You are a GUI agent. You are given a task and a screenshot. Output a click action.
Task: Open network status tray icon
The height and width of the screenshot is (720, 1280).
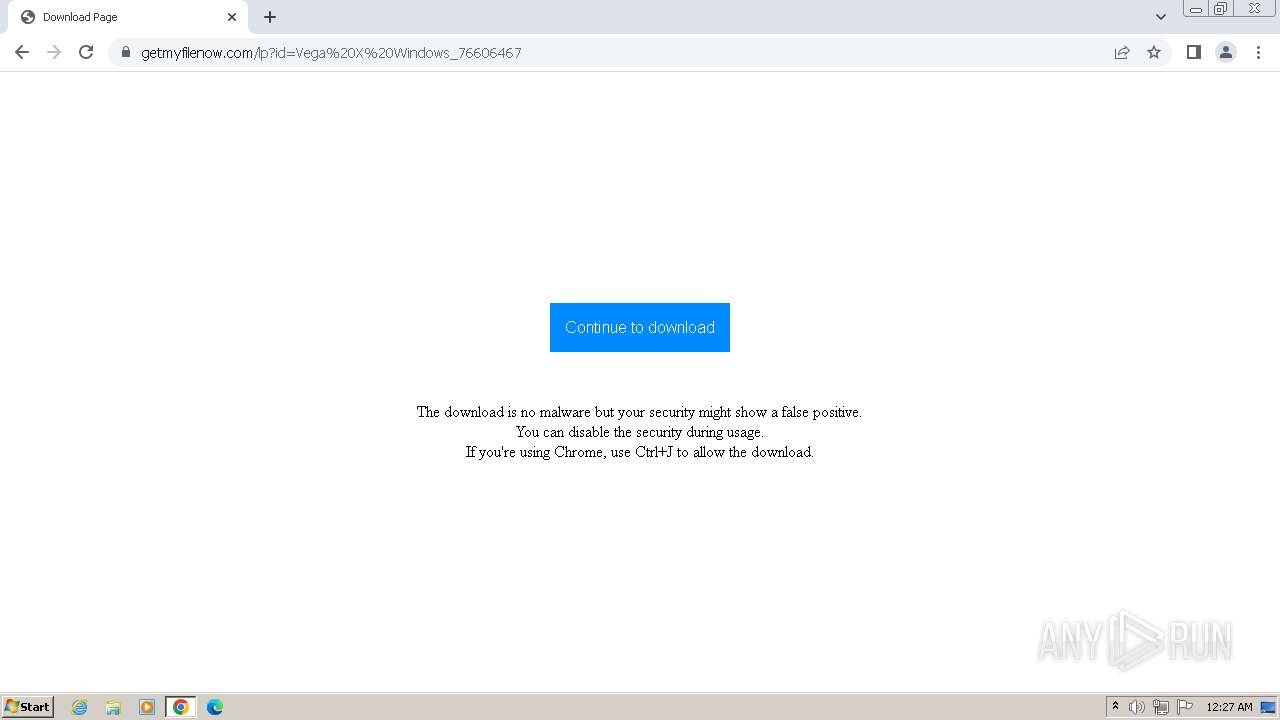coord(1161,707)
